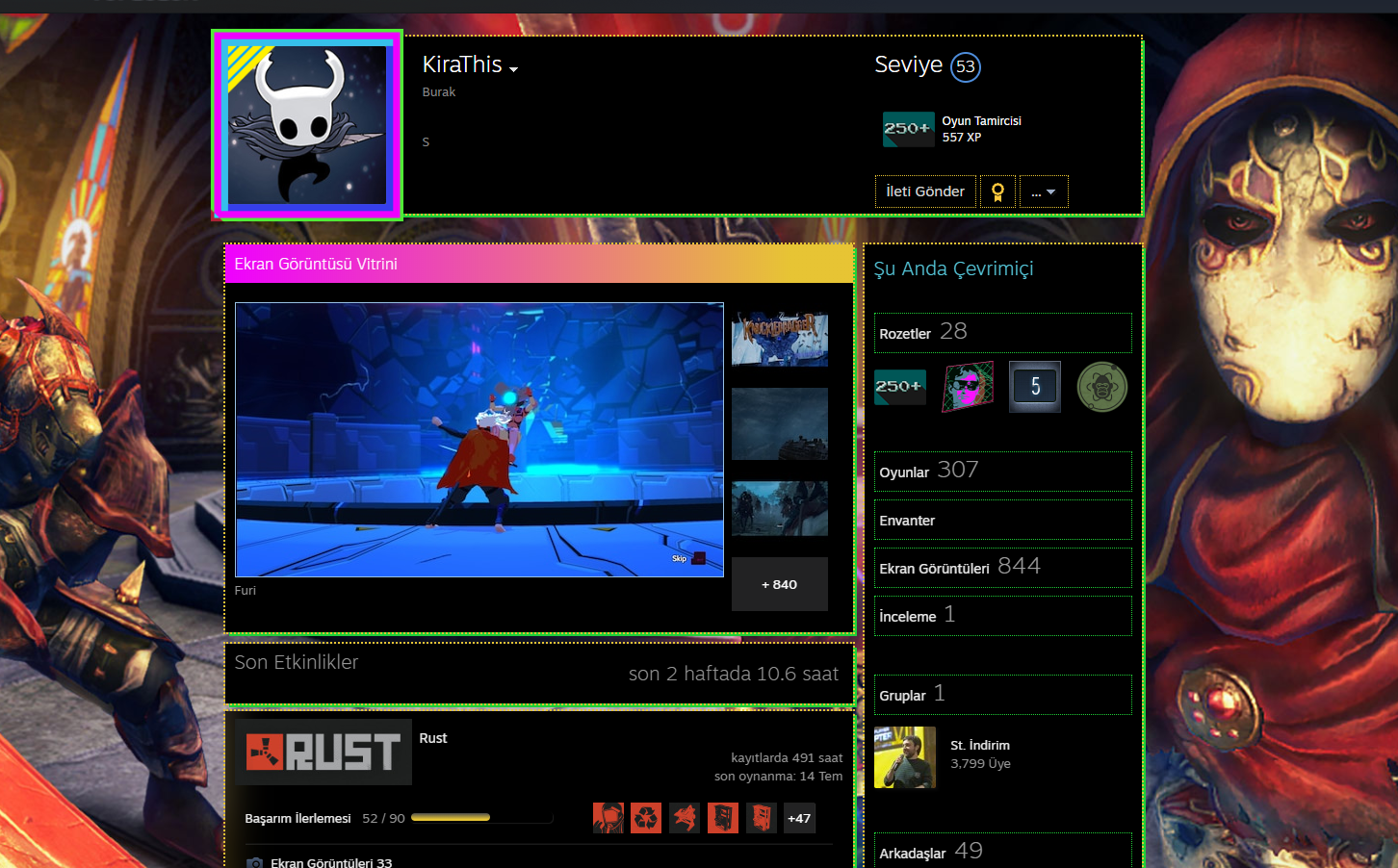Open the level 53 badge circle

[966, 66]
